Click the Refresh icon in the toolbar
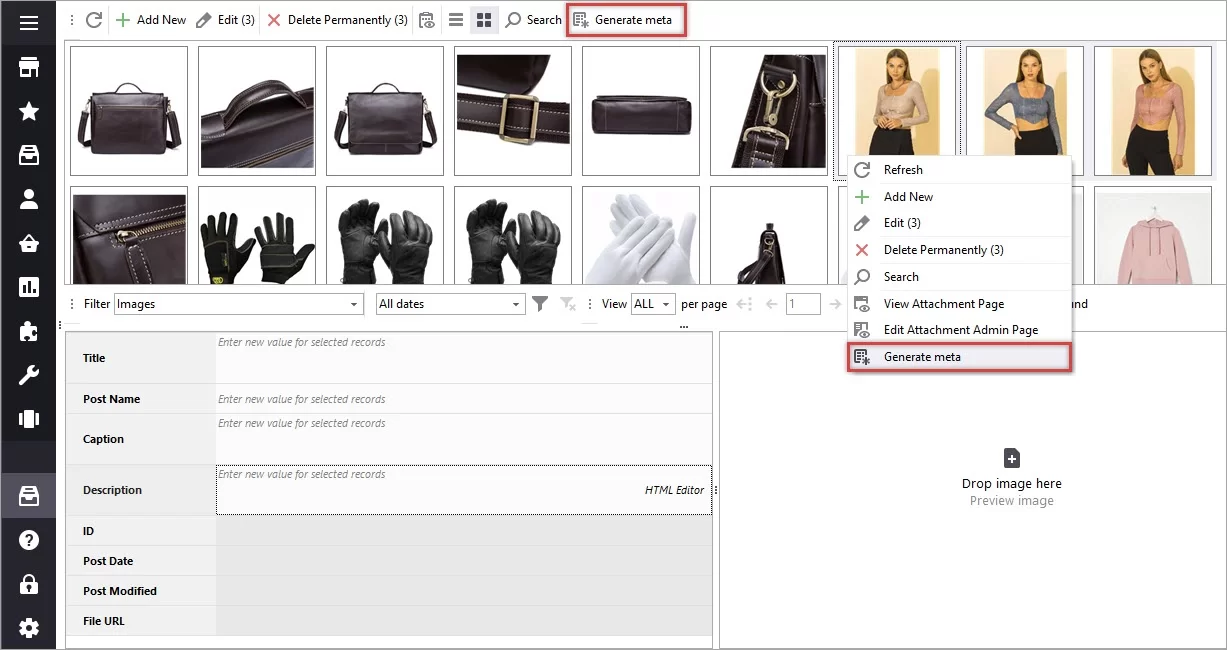This screenshot has height=650, width=1227. 93,19
